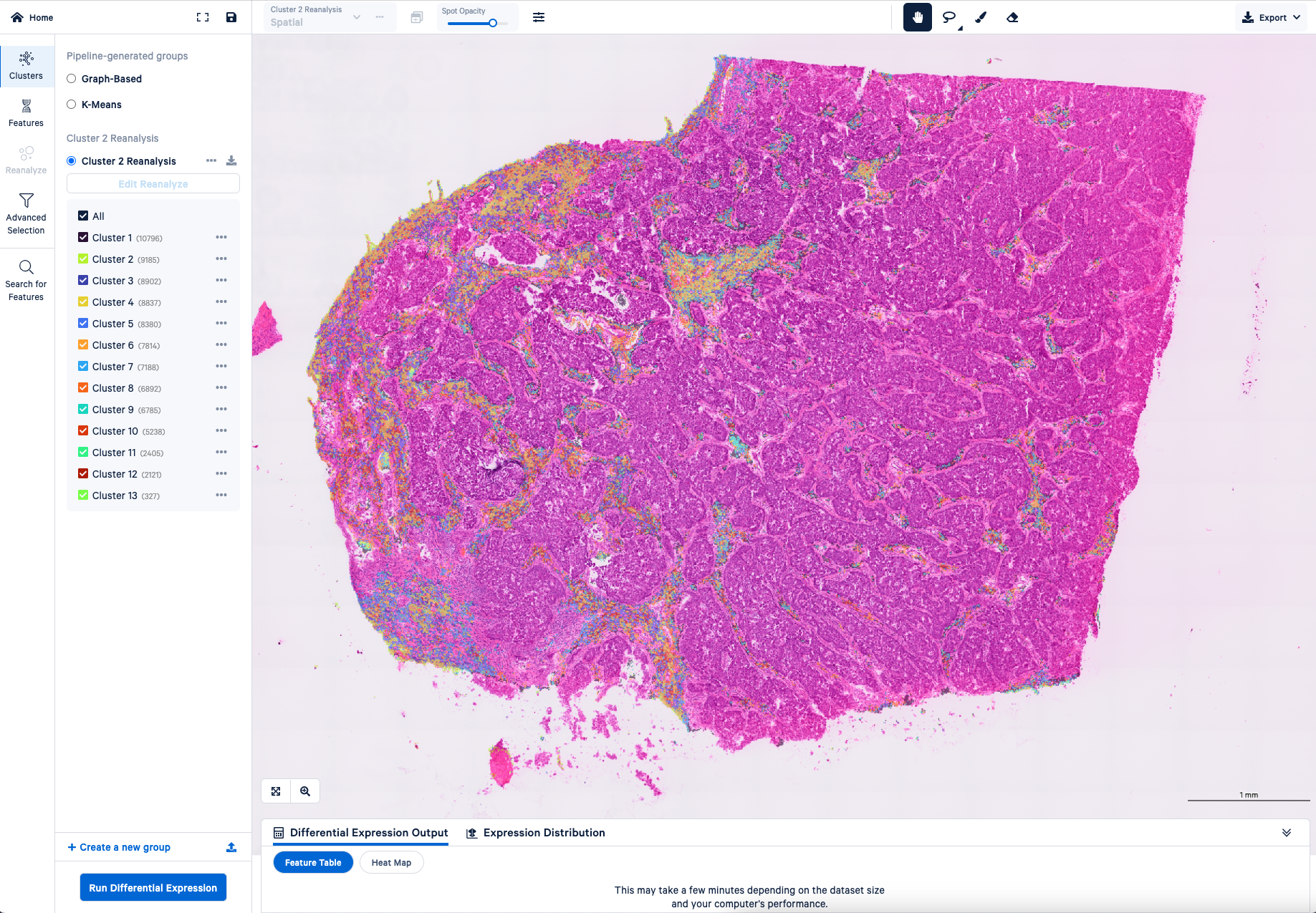Hide Cluster 5 by unchecking it
1316x913 pixels.
coord(82,323)
